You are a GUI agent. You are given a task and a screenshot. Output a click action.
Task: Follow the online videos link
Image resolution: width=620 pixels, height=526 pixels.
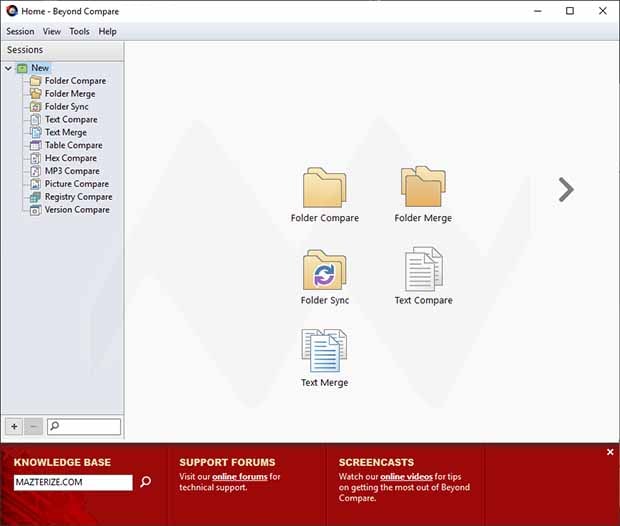(406, 477)
